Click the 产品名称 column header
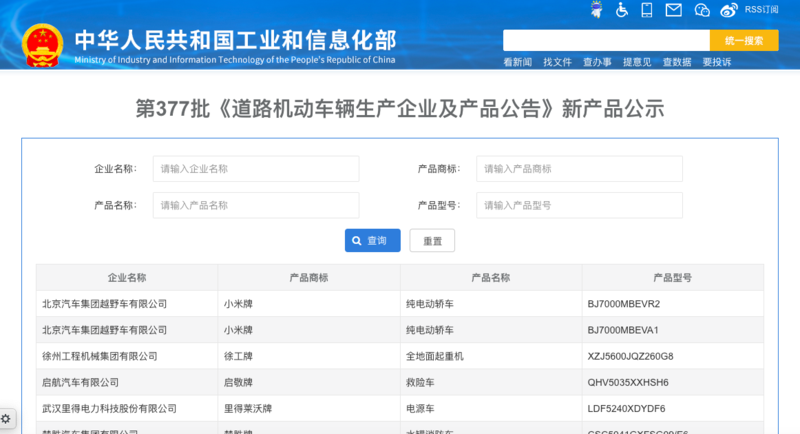Viewport: 800px width, 434px height. pyautogui.click(x=491, y=277)
